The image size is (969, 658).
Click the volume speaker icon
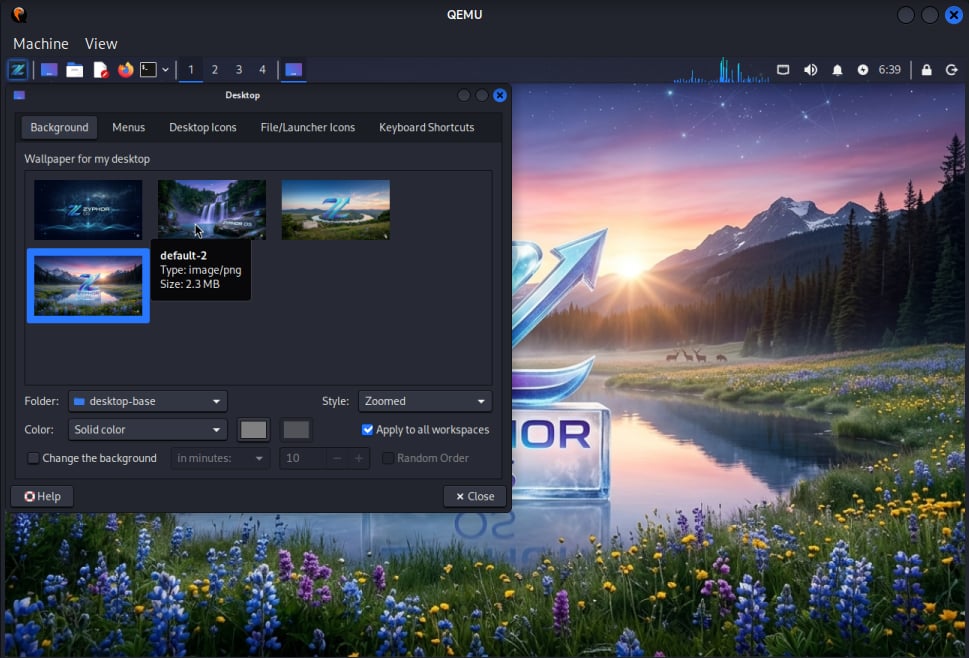[810, 70]
